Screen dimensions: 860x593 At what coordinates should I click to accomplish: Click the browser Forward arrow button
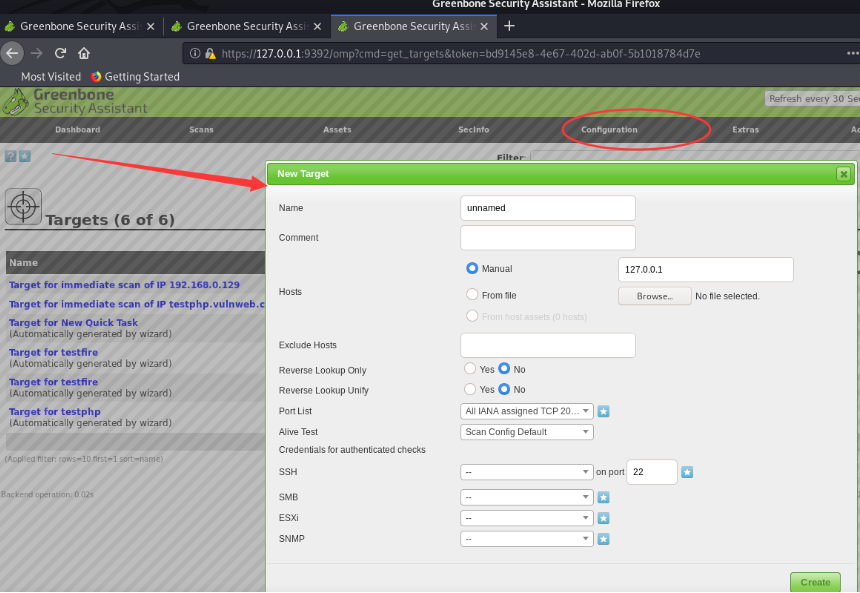[37, 53]
